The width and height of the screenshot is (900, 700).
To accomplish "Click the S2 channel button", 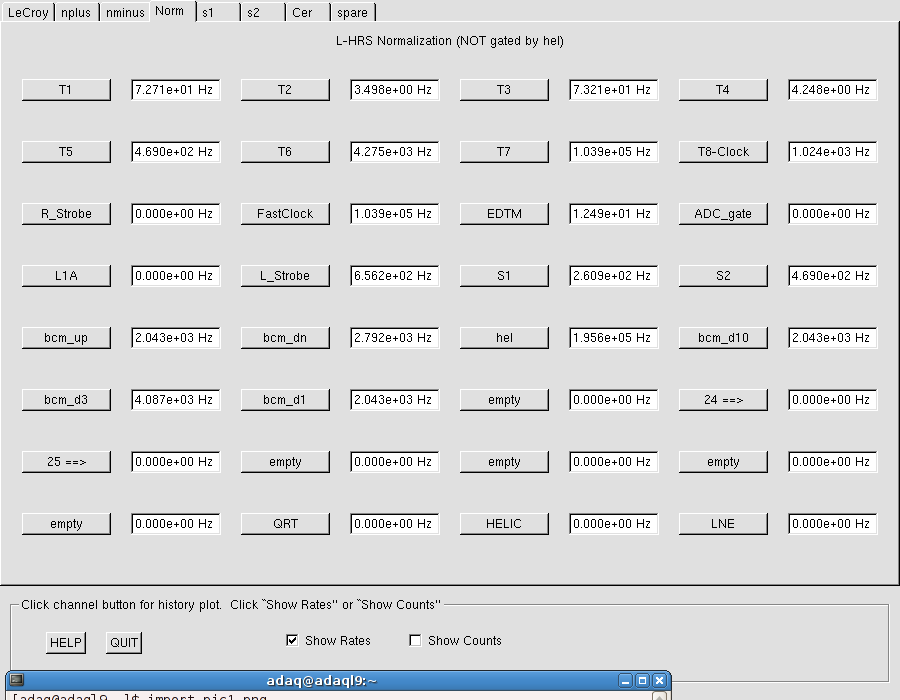I will [x=723, y=276].
